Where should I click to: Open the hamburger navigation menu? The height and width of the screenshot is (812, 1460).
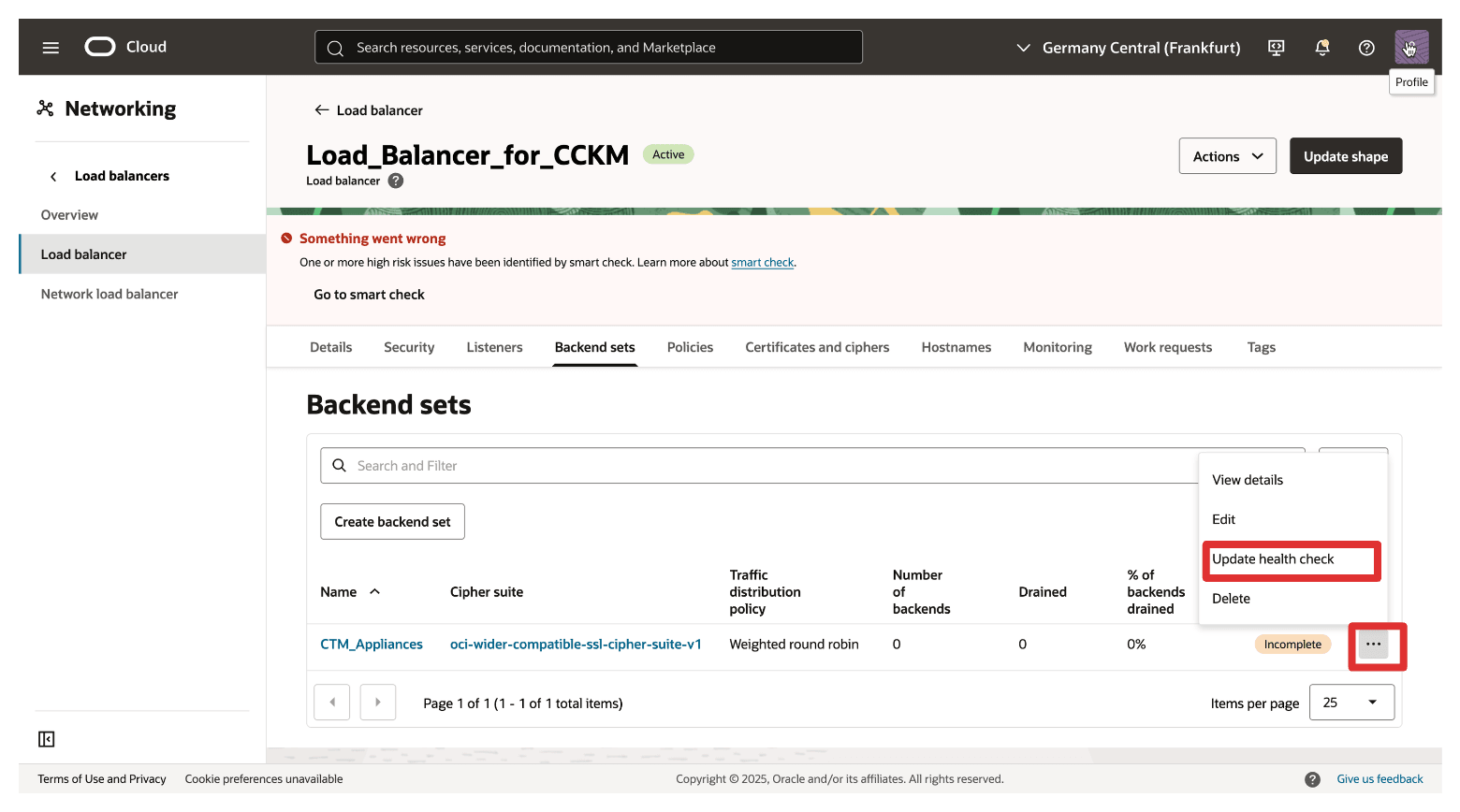51,48
